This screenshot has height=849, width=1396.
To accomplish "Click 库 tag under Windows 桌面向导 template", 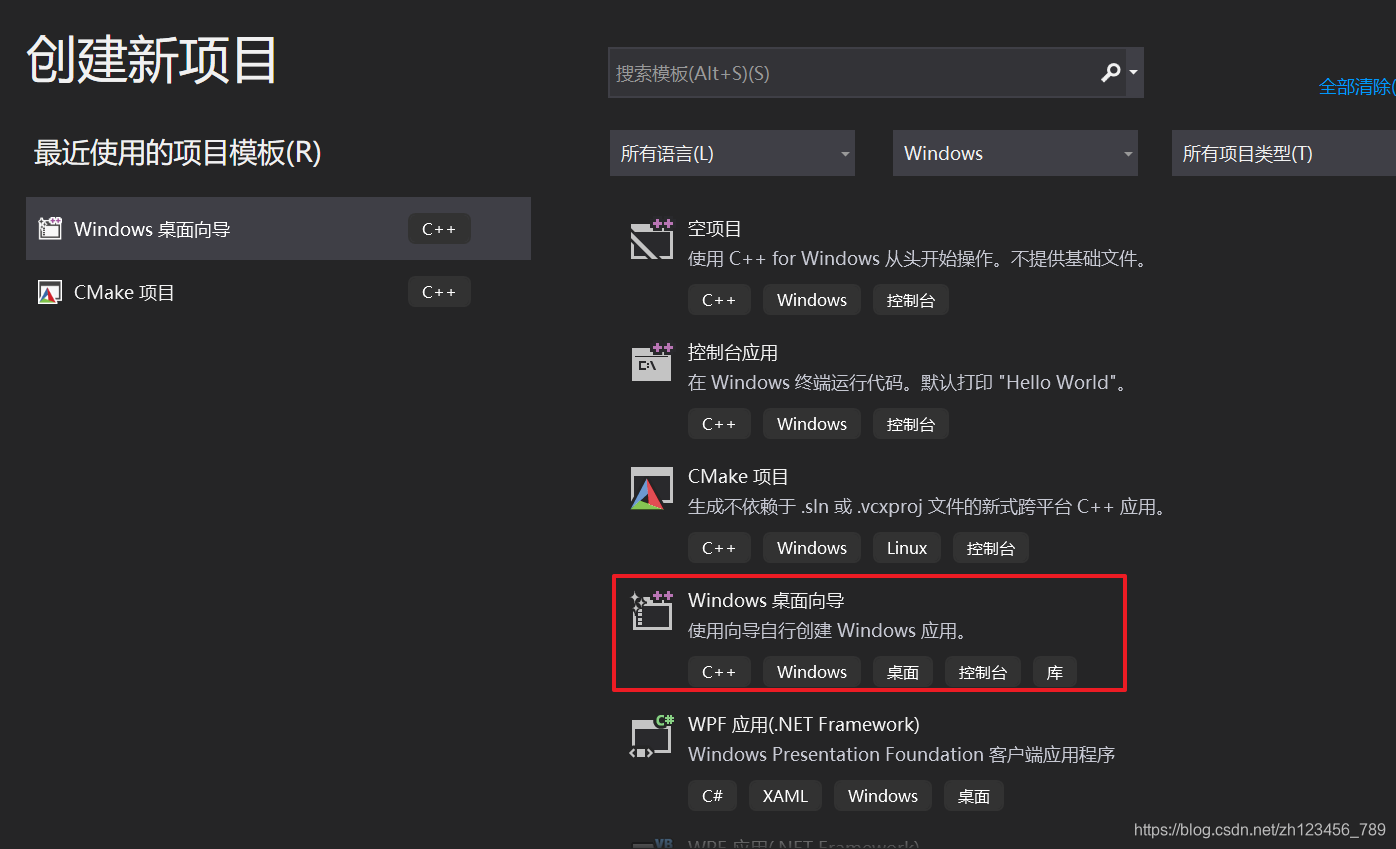I will [1055, 672].
